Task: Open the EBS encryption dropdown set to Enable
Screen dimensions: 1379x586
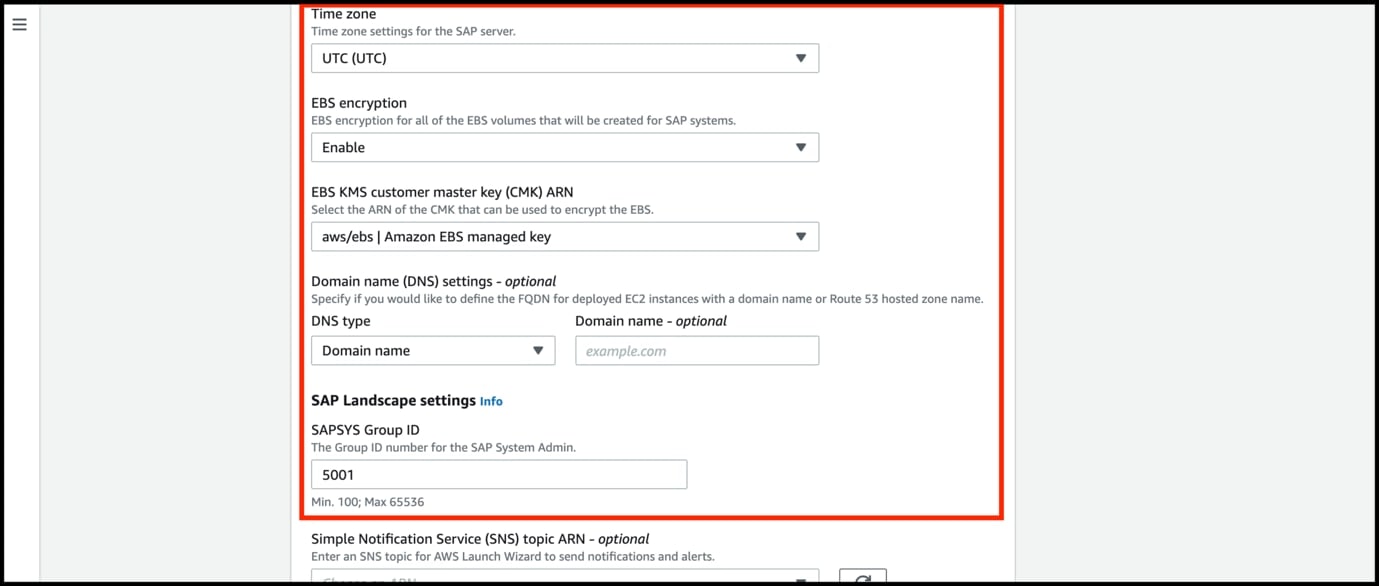Action: (x=565, y=147)
